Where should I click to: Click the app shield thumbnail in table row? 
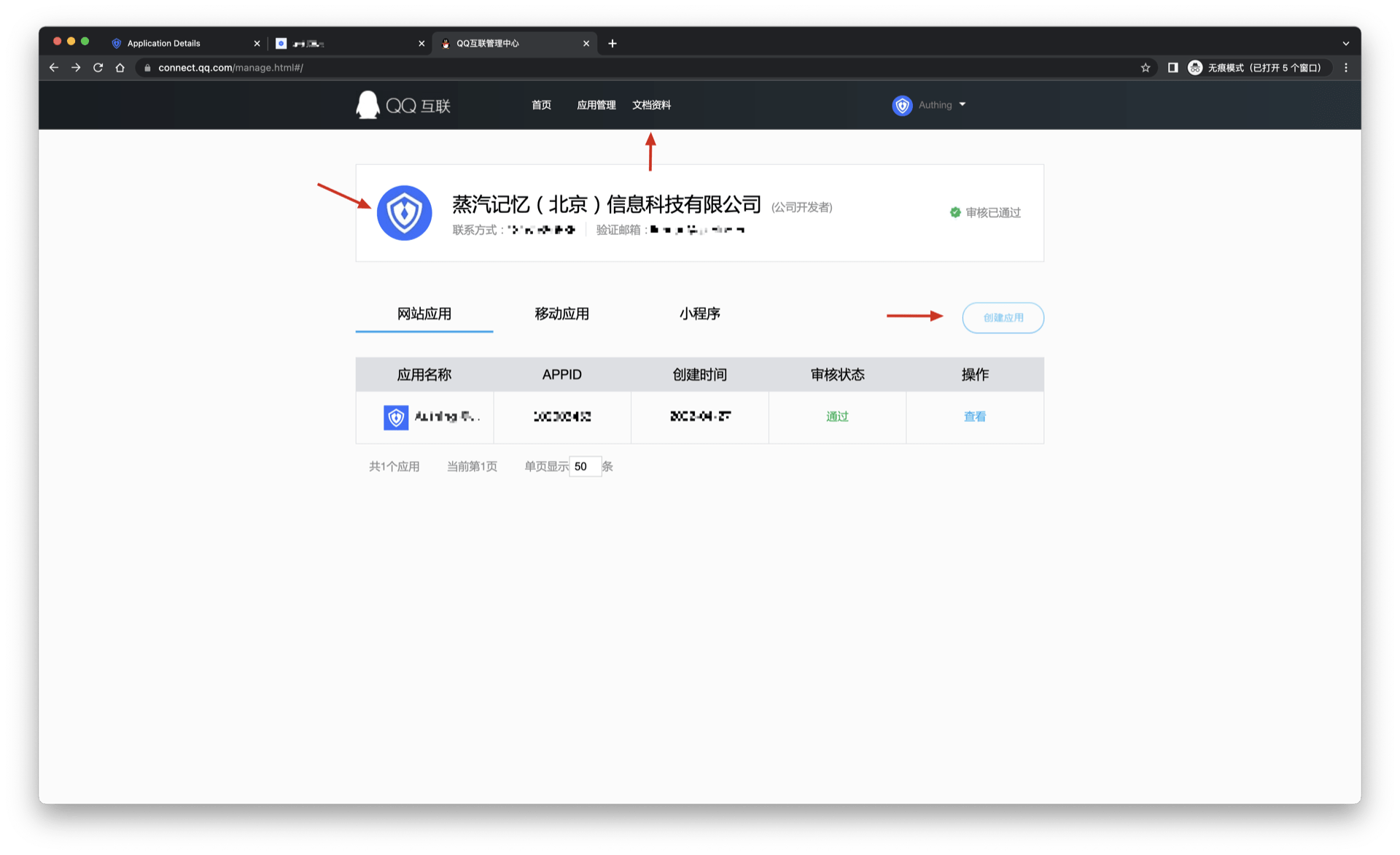point(396,417)
